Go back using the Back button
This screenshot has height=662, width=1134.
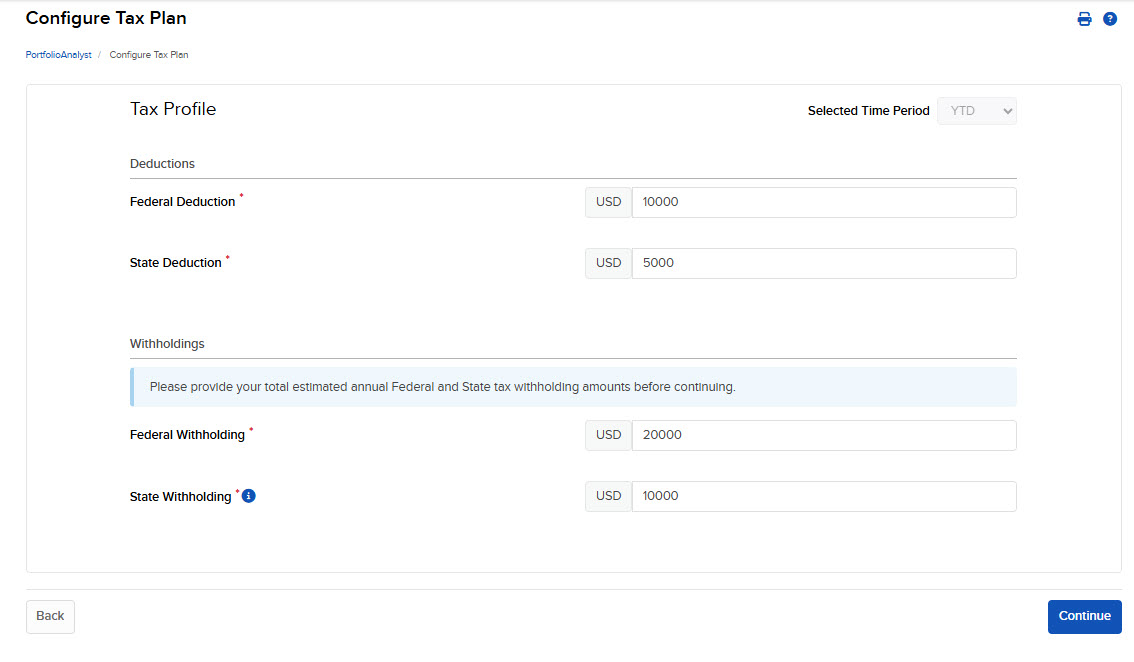tap(50, 616)
